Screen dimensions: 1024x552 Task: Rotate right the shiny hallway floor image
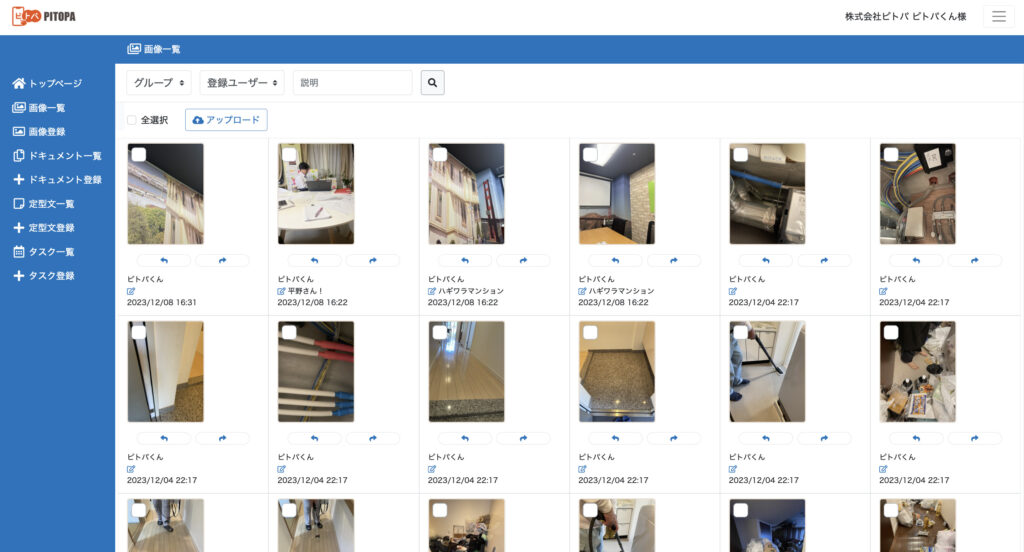click(x=523, y=438)
